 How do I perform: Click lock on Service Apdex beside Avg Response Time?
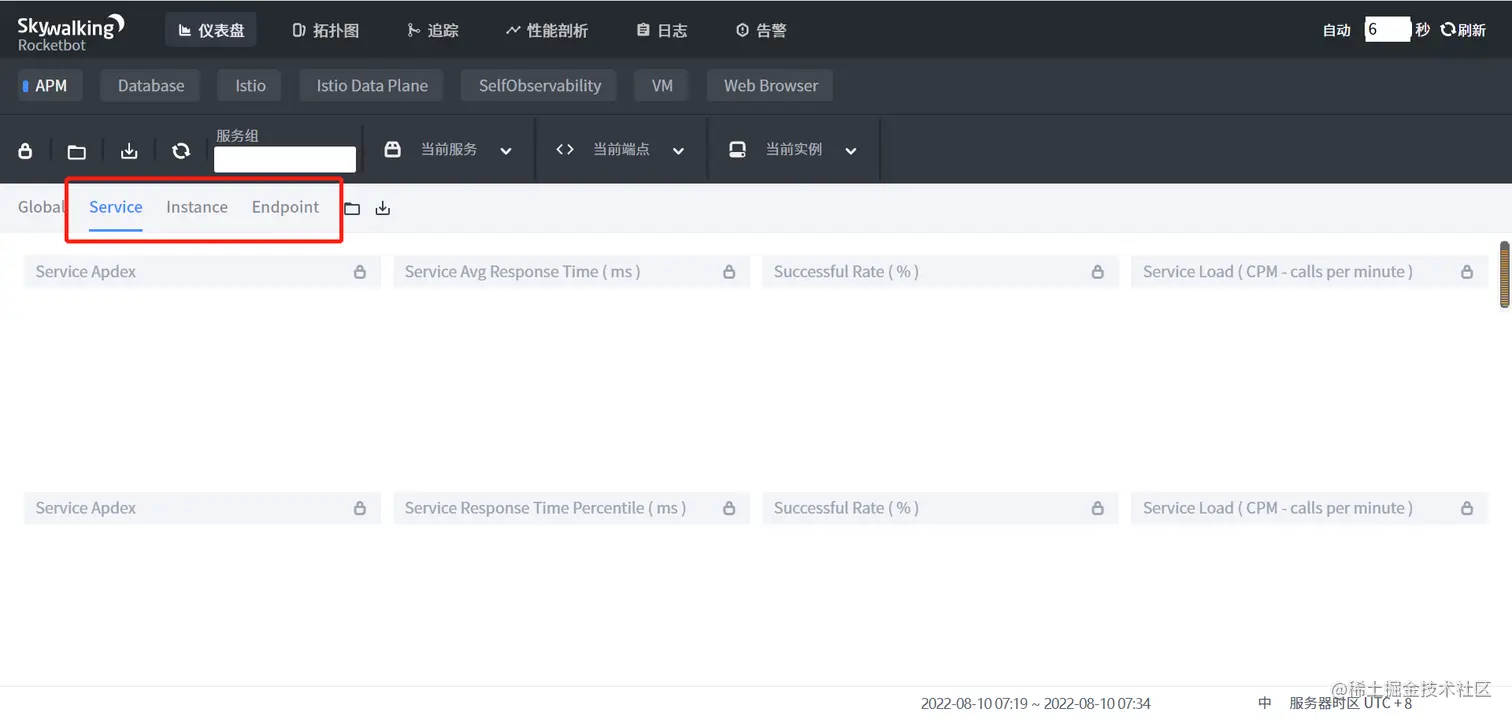coord(360,272)
